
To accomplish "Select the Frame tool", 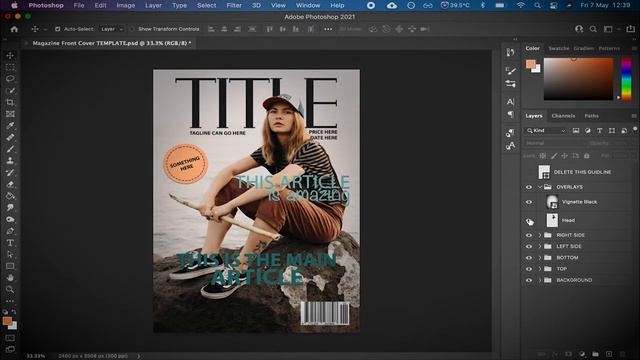I will tap(10, 114).
